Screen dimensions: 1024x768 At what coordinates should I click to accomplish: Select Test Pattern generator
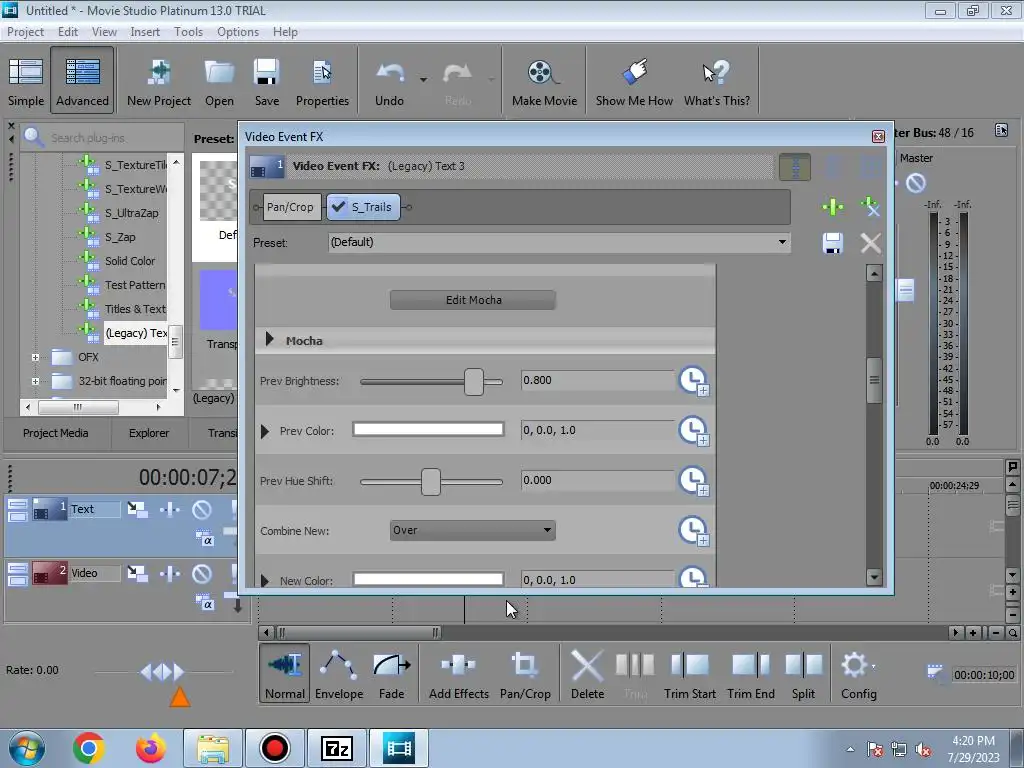(x=135, y=285)
